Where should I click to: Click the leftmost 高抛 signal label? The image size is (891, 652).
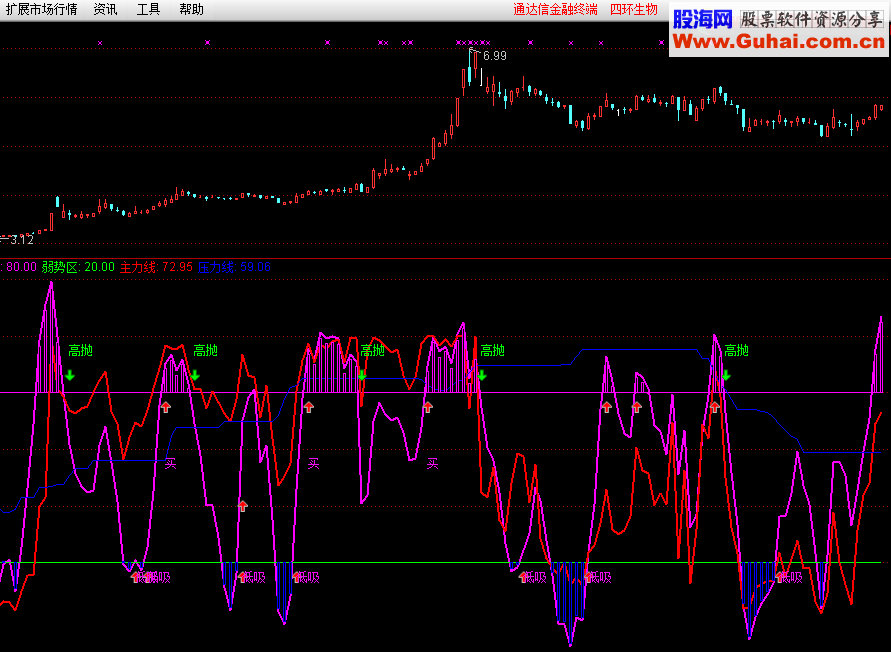coord(80,351)
